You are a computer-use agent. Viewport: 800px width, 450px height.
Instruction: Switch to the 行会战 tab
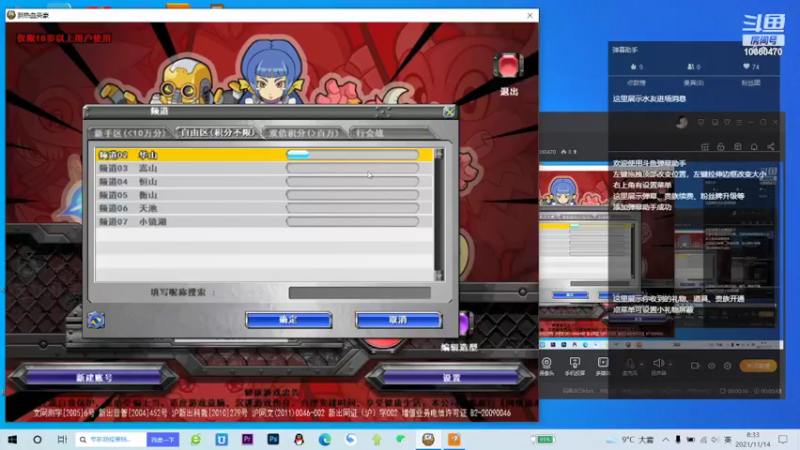click(x=391, y=133)
